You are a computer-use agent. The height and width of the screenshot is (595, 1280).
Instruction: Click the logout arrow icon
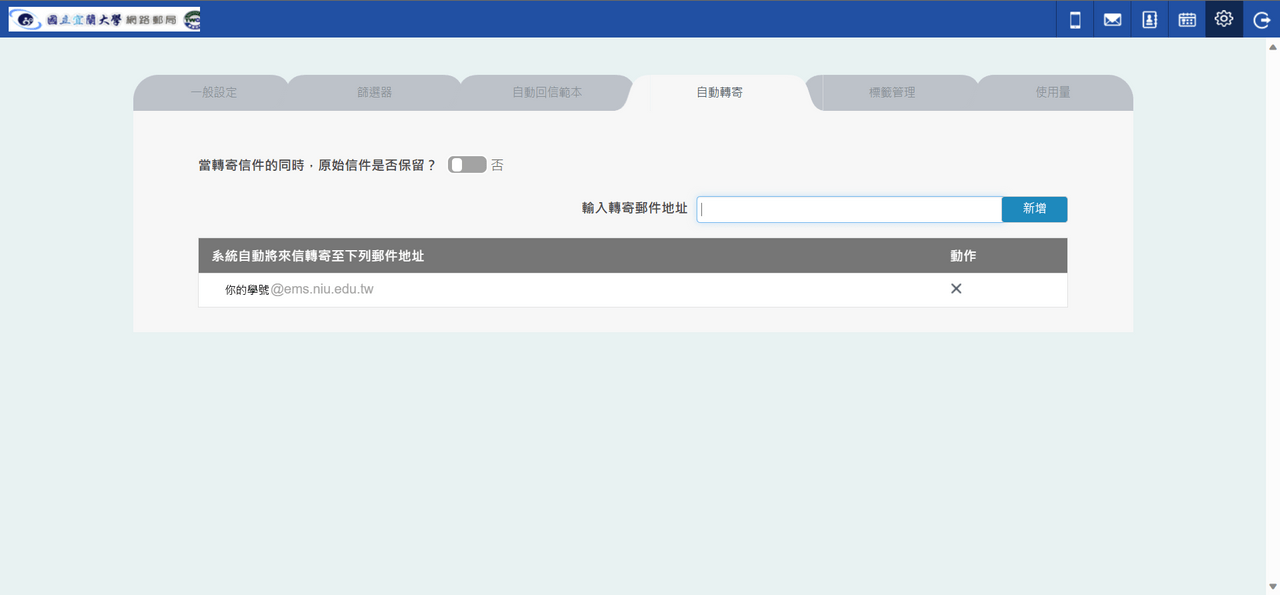(x=1261, y=19)
